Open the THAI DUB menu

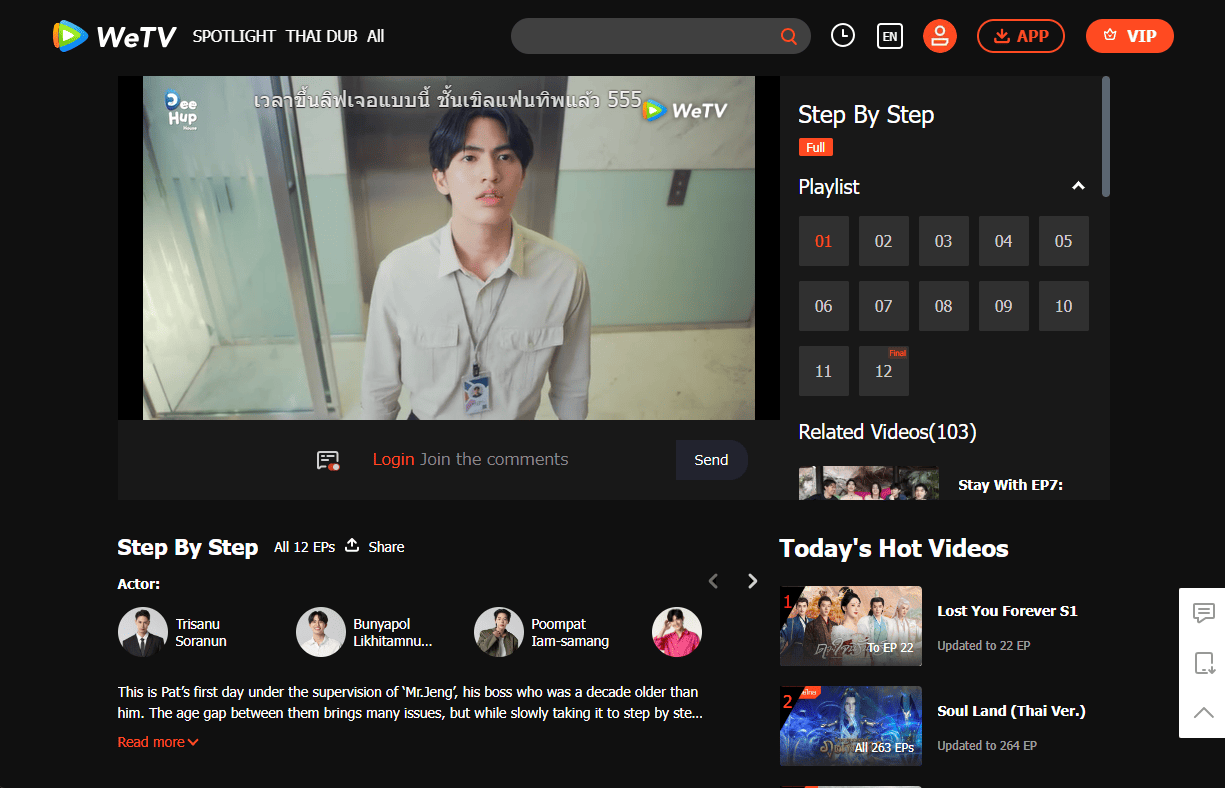(x=321, y=36)
